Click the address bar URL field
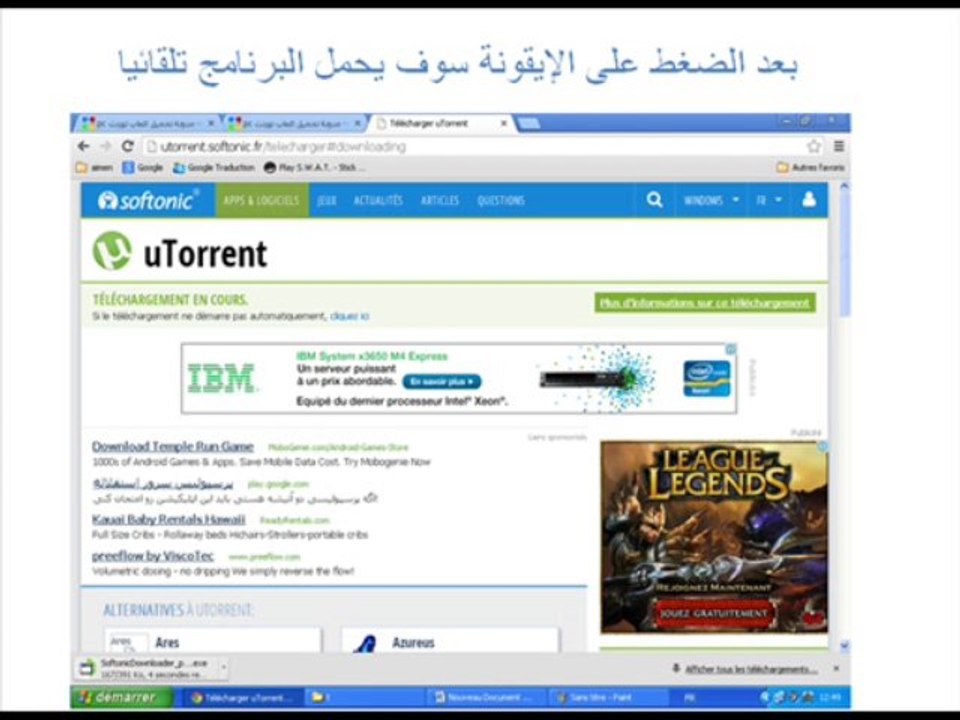Image resolution: width=960 pixels, height=720 pixels. click(473, 146)
